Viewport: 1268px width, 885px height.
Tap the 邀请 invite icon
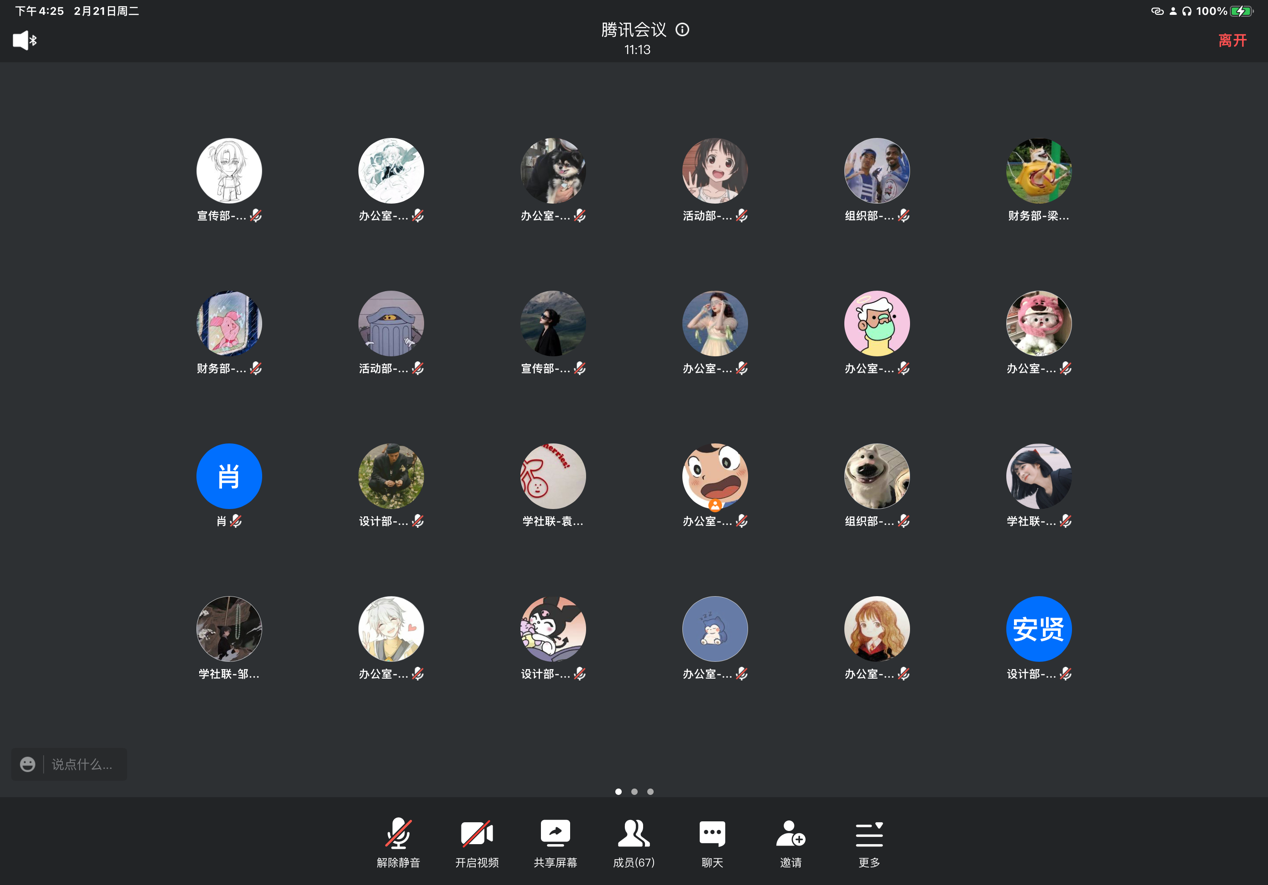[790, 842]
